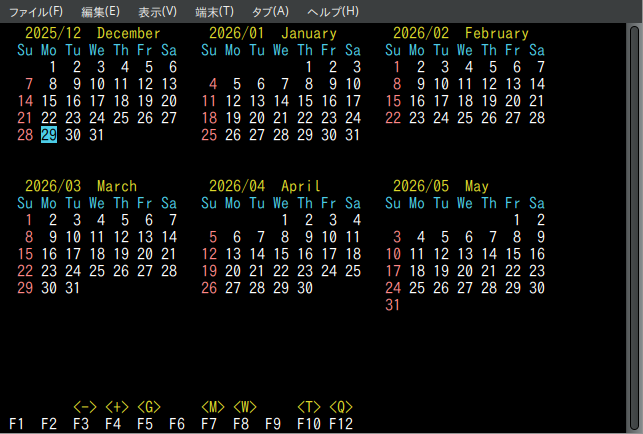The height and width of the screenshot is (434, 643).
Task: Click the <M> F7 function key label
Action: [213, 407]
